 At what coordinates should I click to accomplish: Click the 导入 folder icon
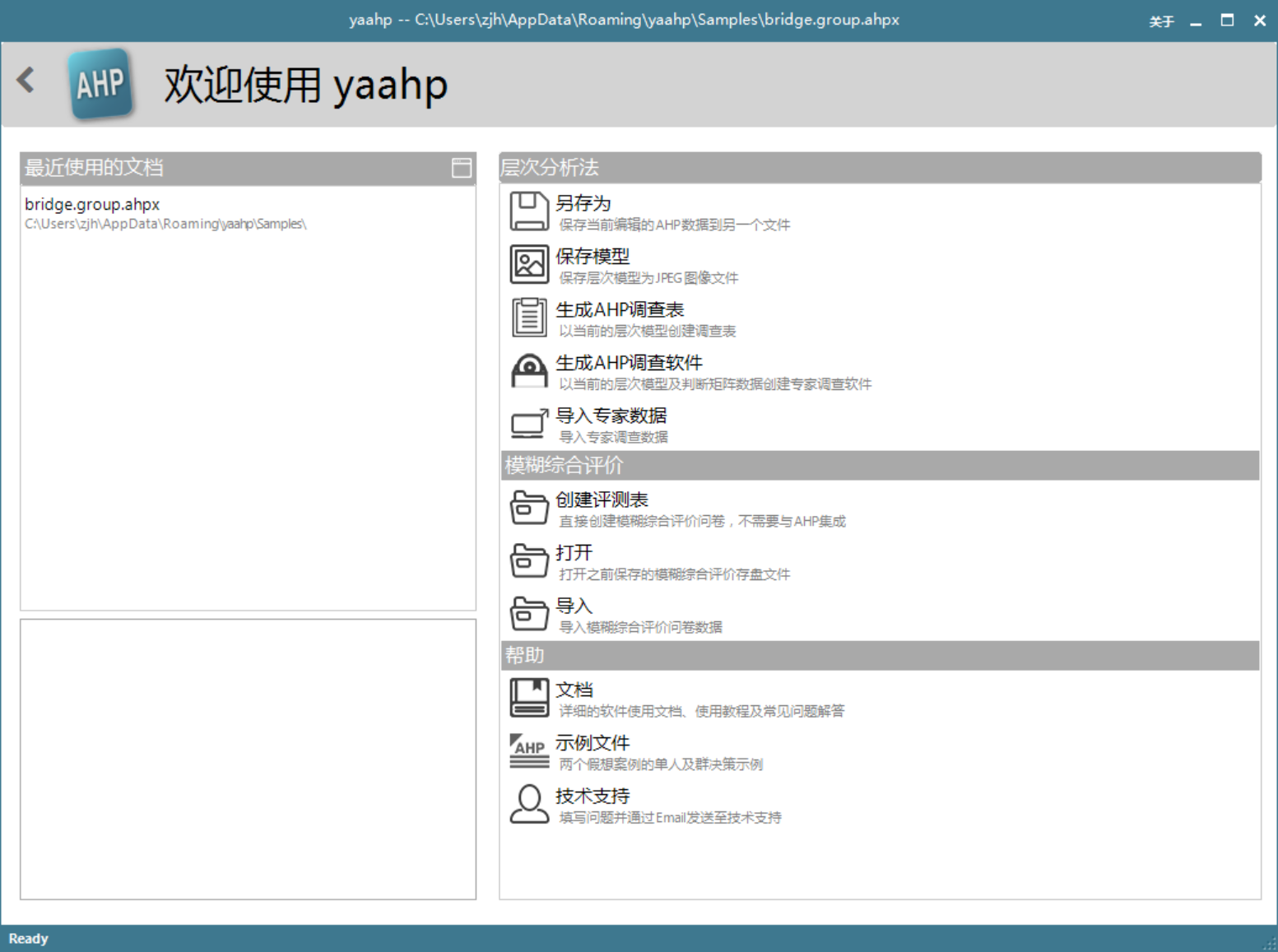click(529, 614)
